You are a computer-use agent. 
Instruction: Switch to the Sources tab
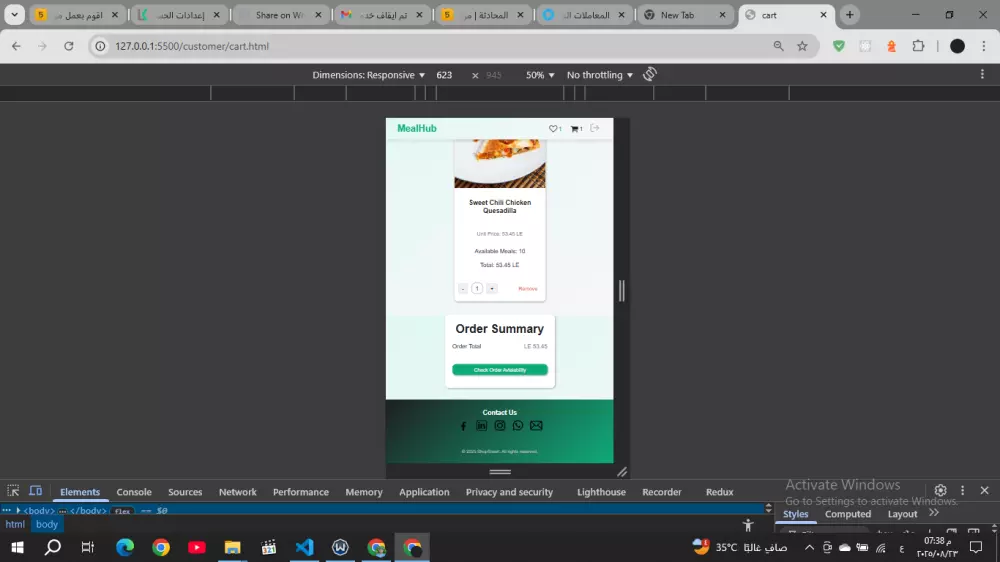pyautogui.click(x=185, y=492)
